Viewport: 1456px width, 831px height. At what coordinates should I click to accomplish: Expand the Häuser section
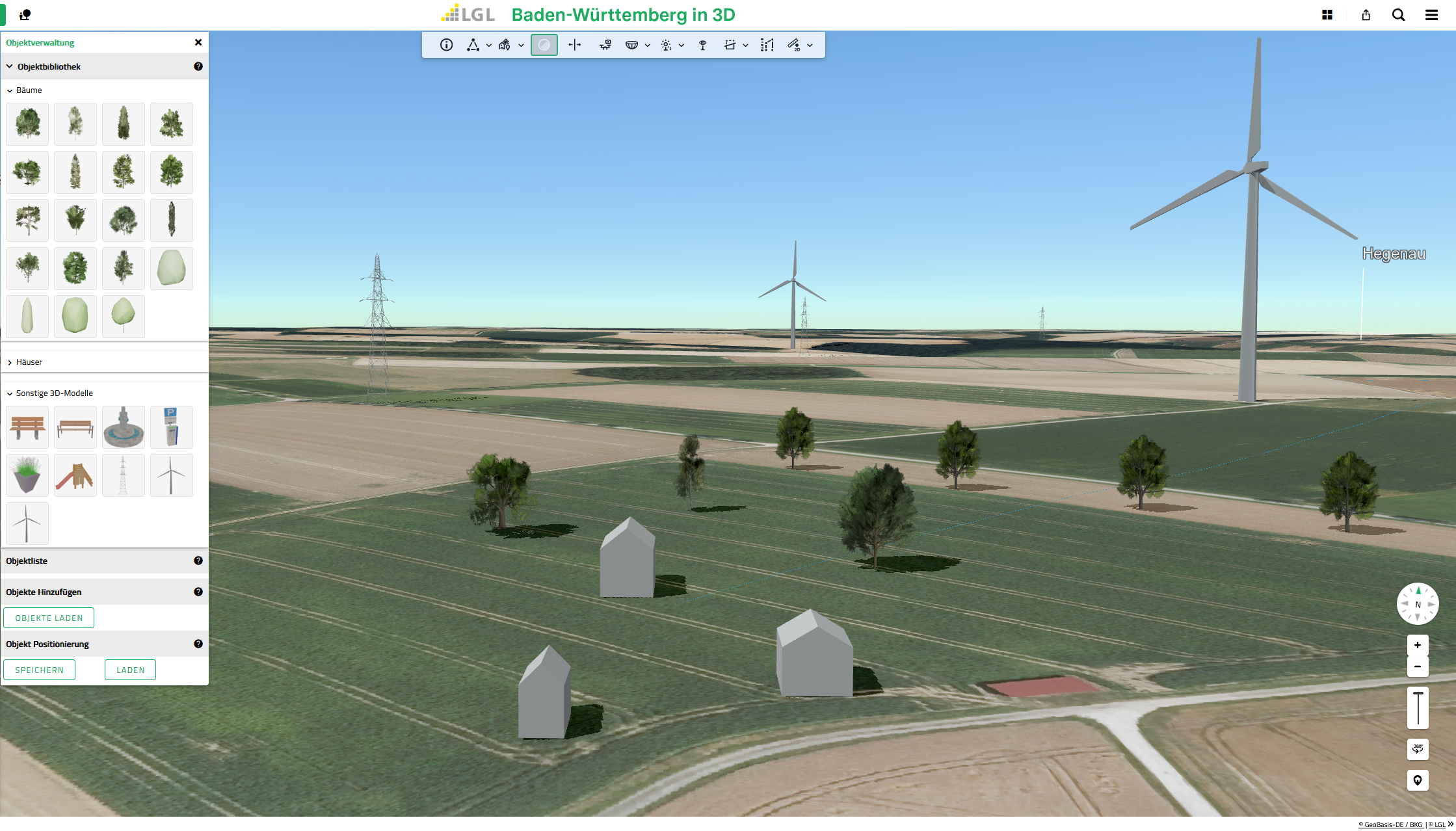[29, 362]
